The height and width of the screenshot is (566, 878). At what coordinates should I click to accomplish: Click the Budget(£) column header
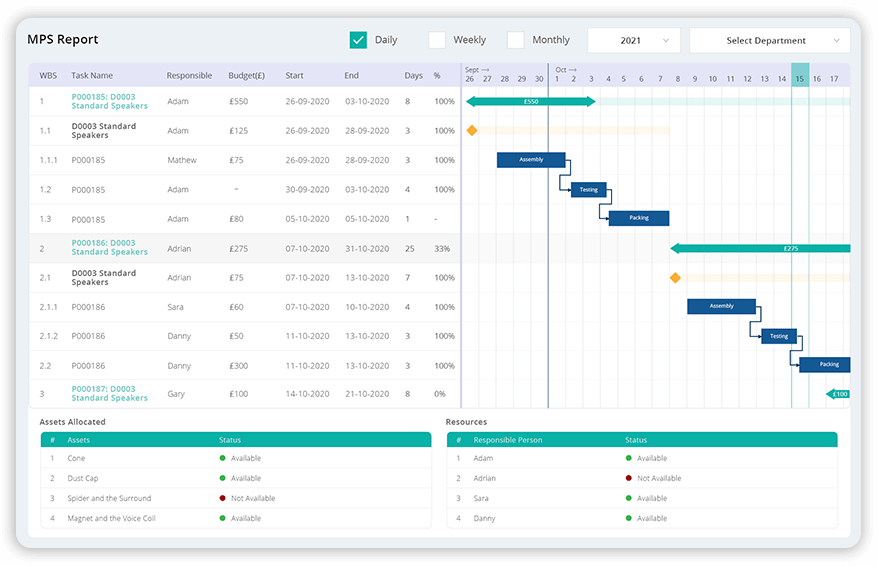coord(248,75)
